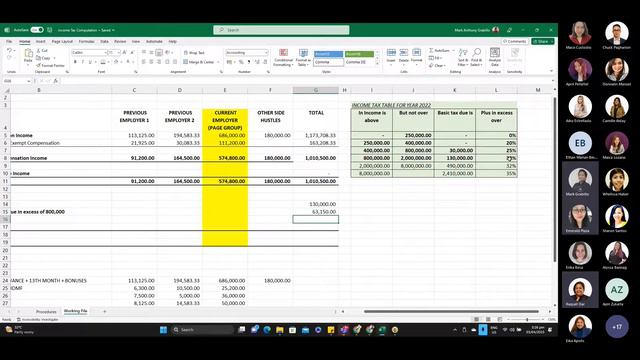640x360 pixels.
Task: Open the Merge & Center dropdown arrow
Action: click(x=218, y=62)
